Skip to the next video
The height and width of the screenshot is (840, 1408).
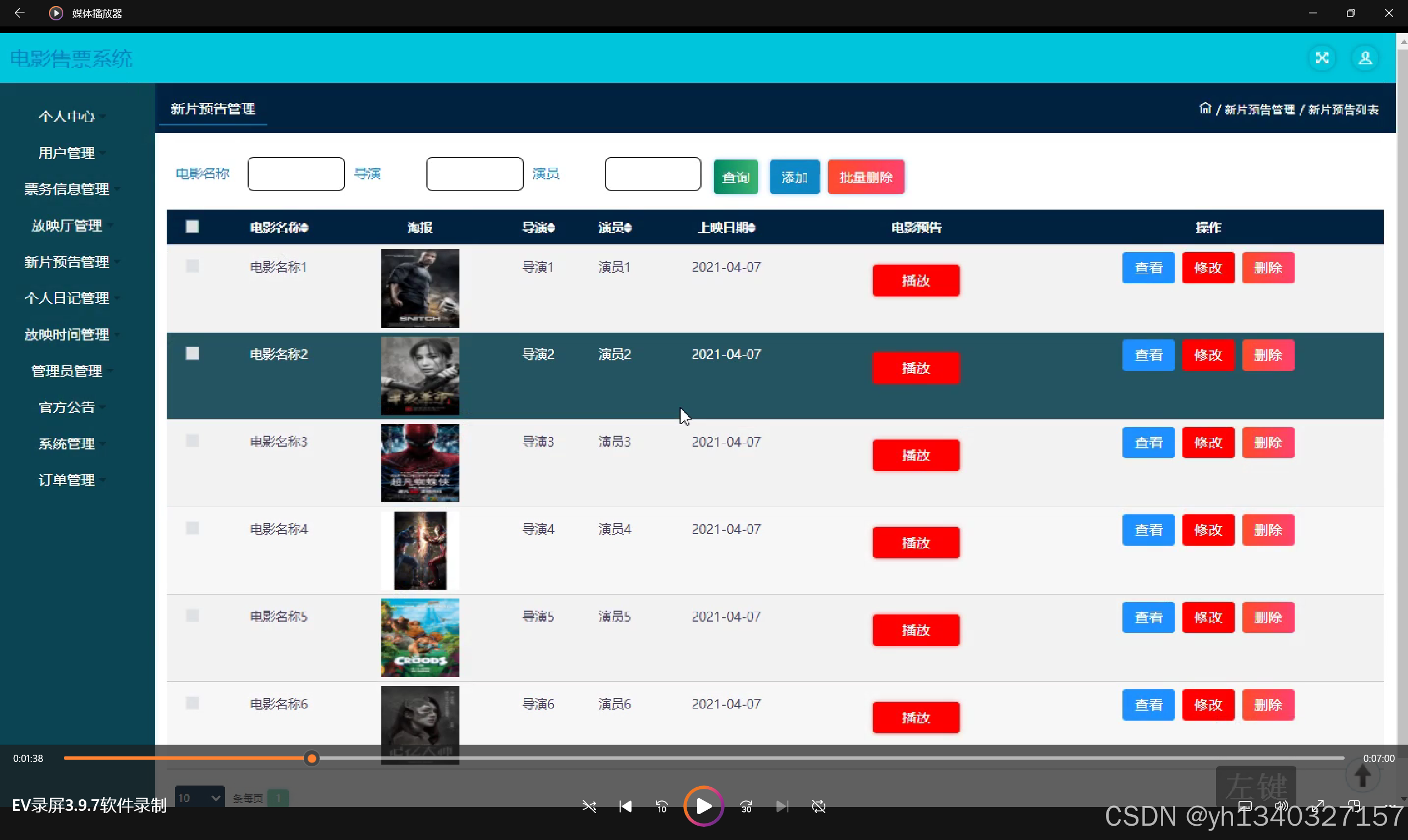[781, 806]
